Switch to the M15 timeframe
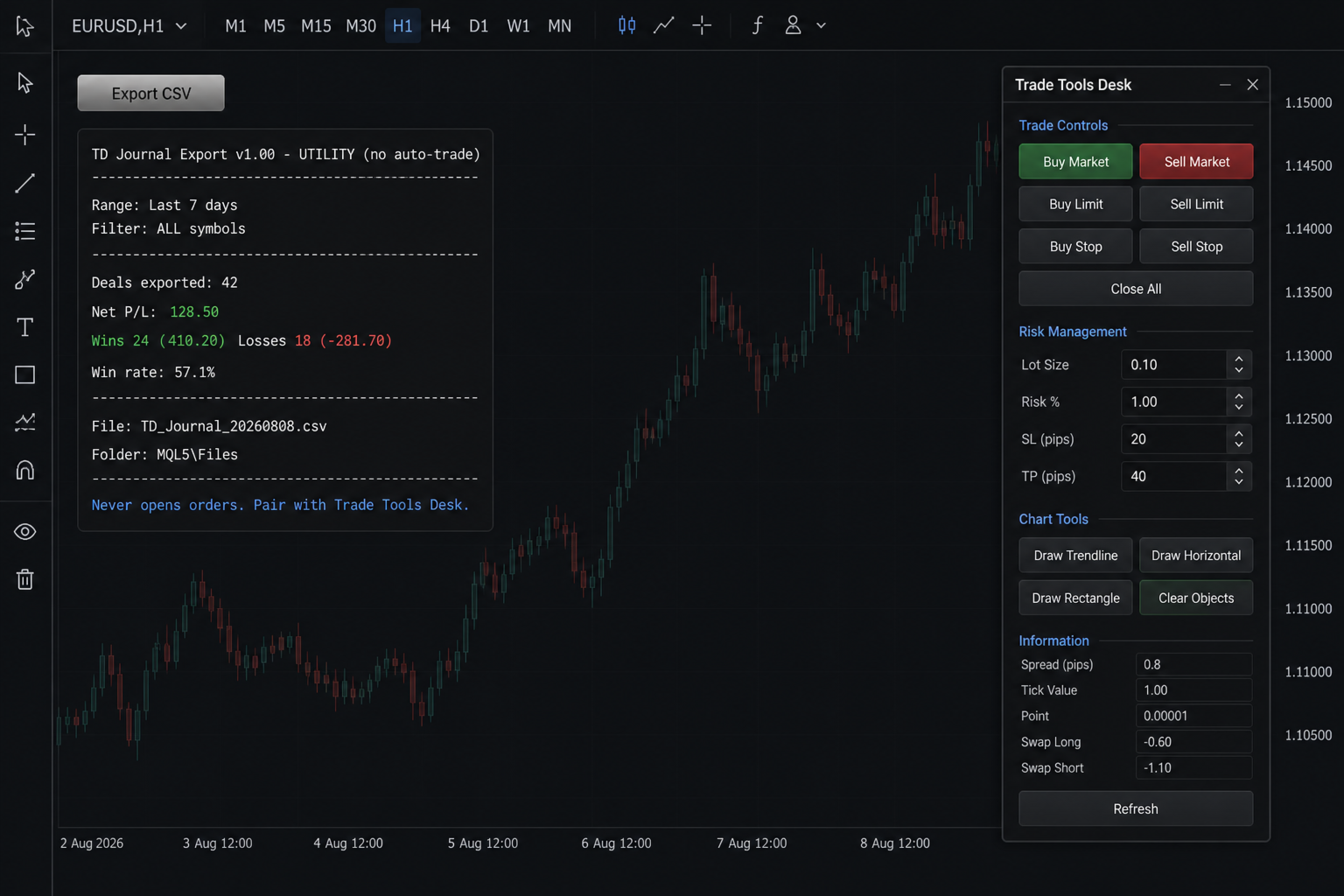The image size is (1344, 896). (316, 26)
